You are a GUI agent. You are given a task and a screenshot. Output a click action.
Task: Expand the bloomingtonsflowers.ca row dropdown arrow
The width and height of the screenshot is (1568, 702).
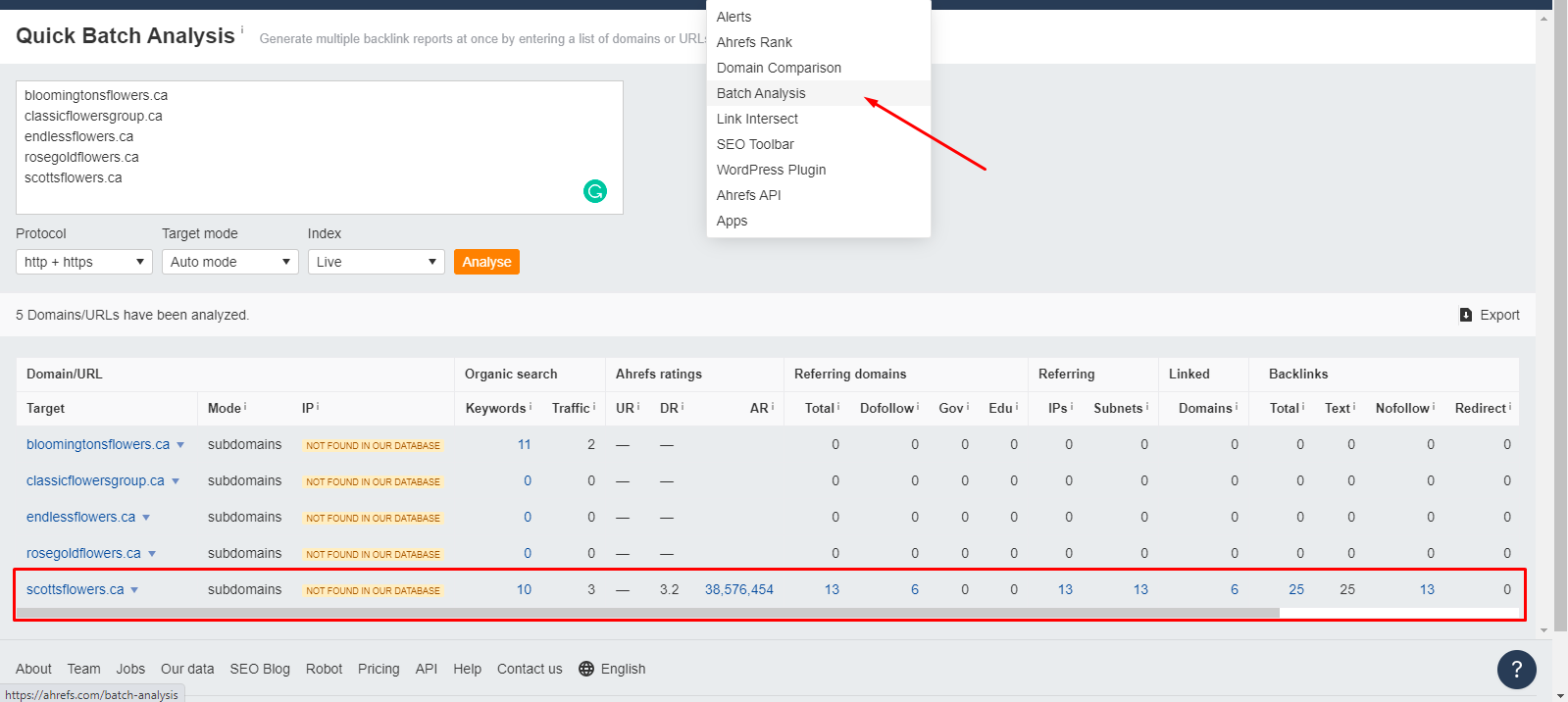[x=180, y=445]
